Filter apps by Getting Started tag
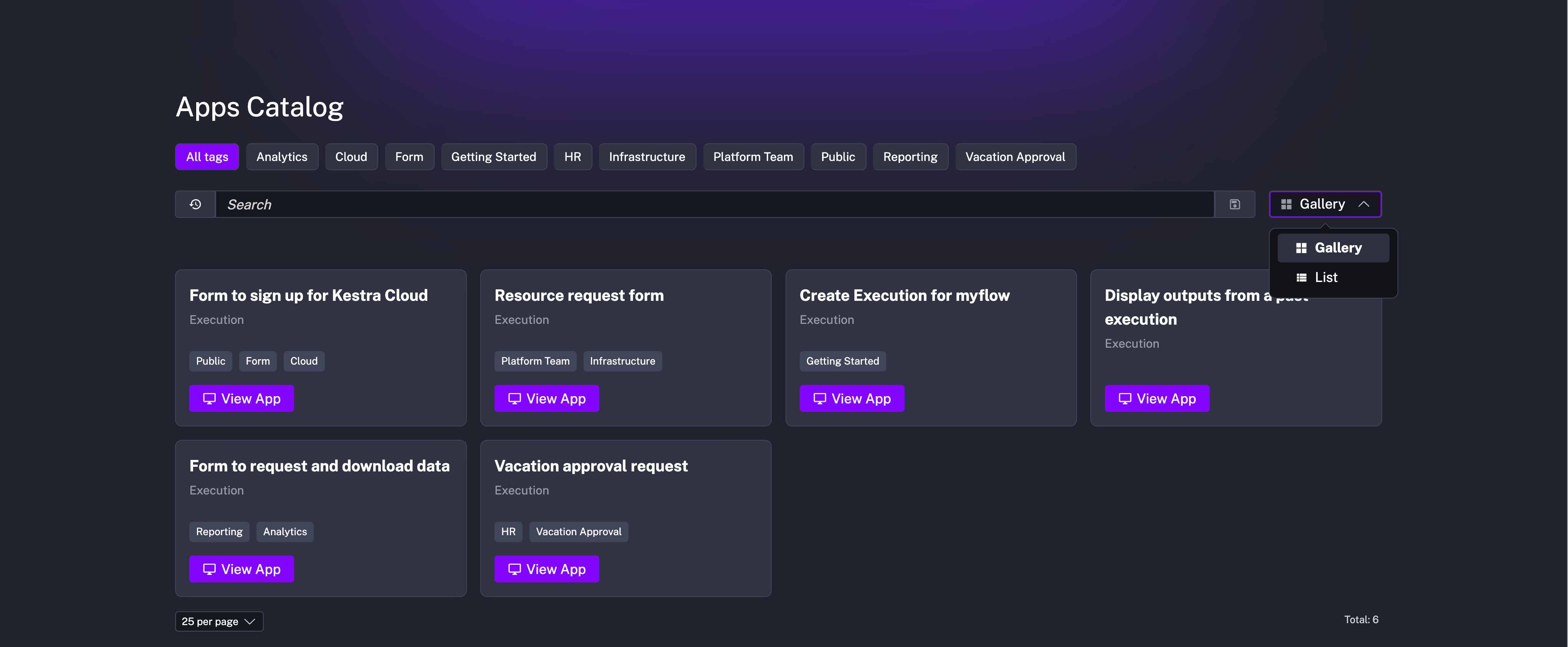This screenshot has width=1568, height=647. pyautogui.click(x=494, y=157)
